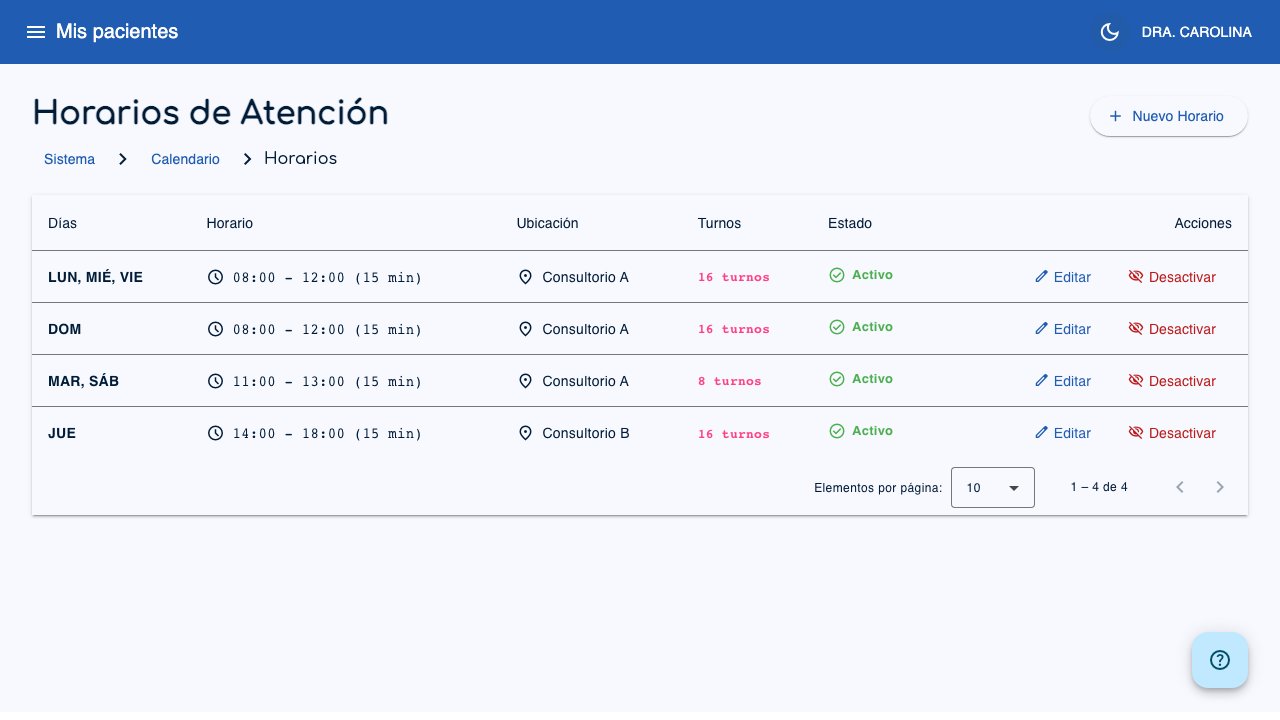1280x720 pixels.
Task: Open the hamburger navigation menu
Action: pyautogui.click(x=36, y=32)
